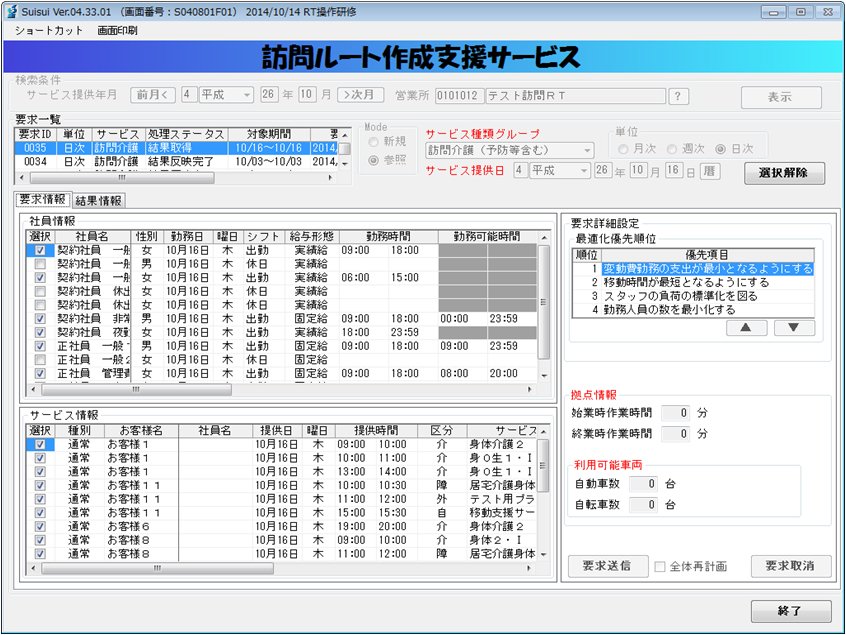Move priority item down with triangle button

[794, 327]
